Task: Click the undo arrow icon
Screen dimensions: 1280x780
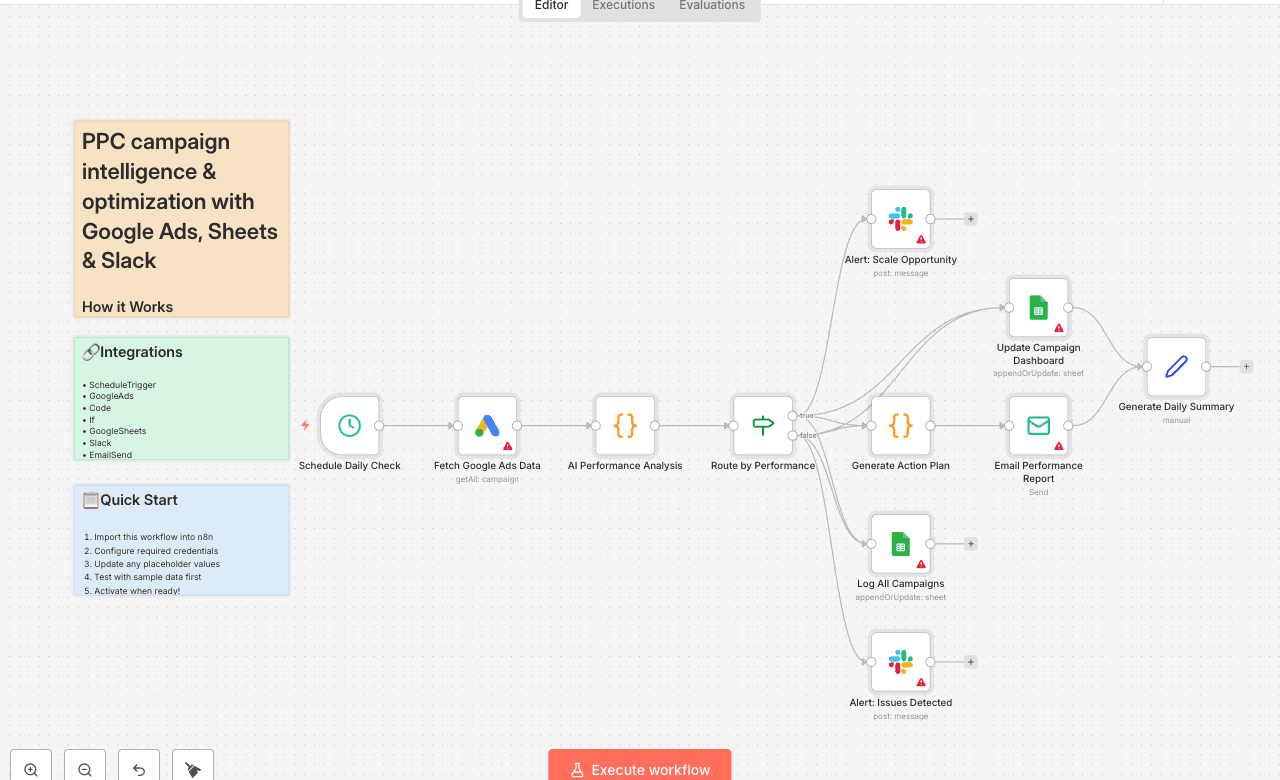Action: 138,768
